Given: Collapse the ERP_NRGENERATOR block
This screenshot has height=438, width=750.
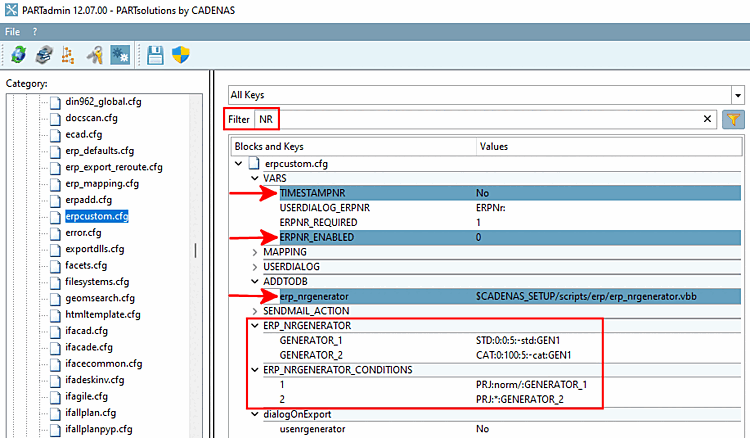Looking at the screenshot, I should [254, 326].
